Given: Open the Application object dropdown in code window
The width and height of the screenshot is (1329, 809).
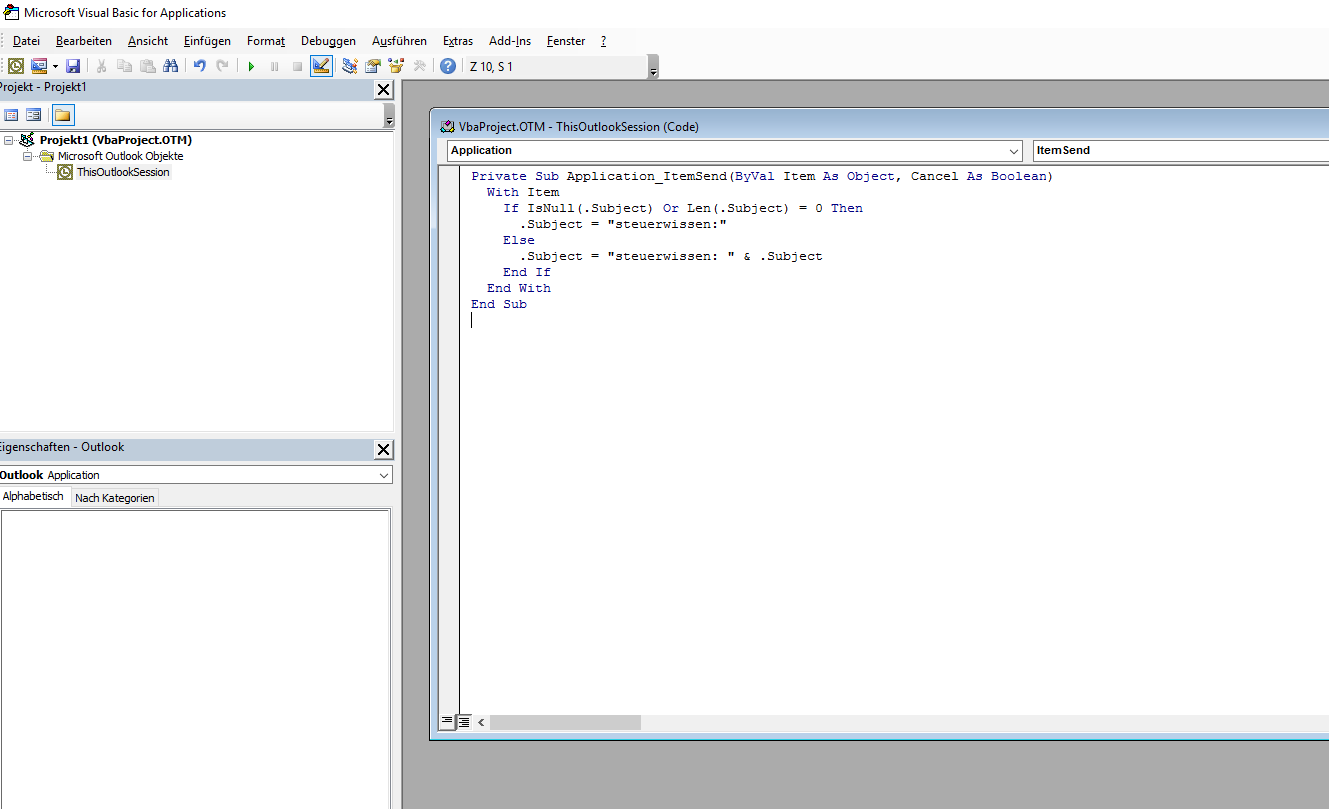Looking at the screenshot, I should pos(1015,150).
